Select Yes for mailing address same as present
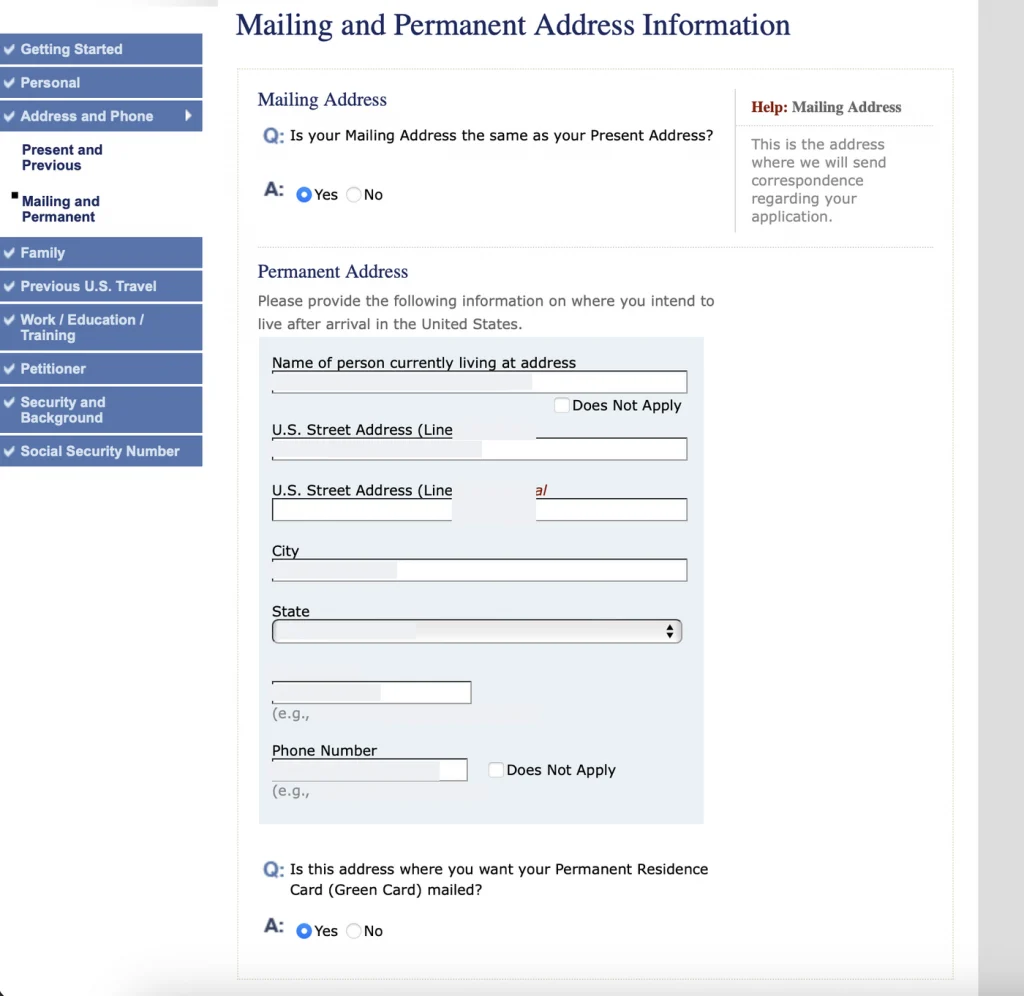1024x996 pixels. coord(304,195)
